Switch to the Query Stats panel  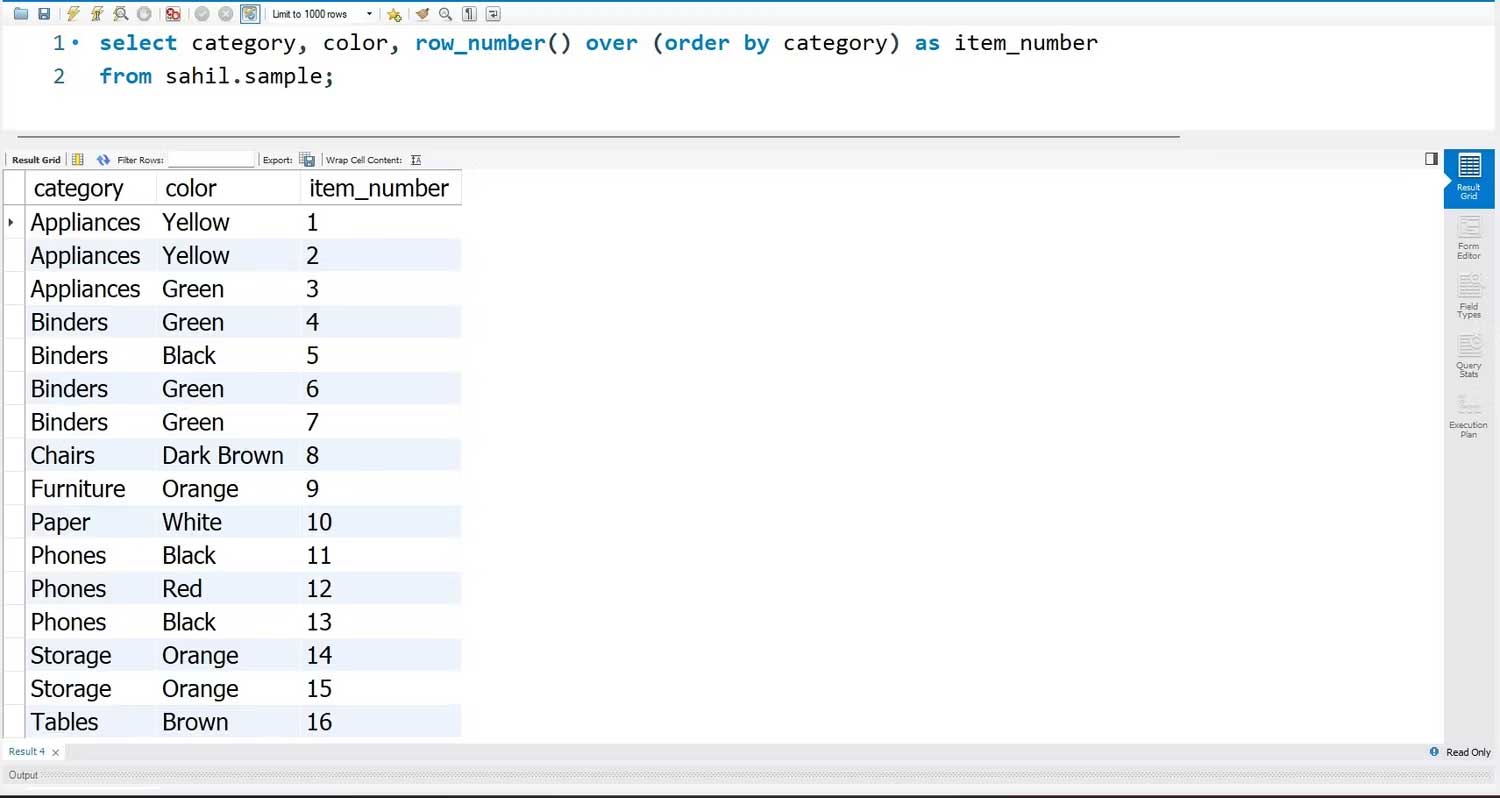point(1468,358)
